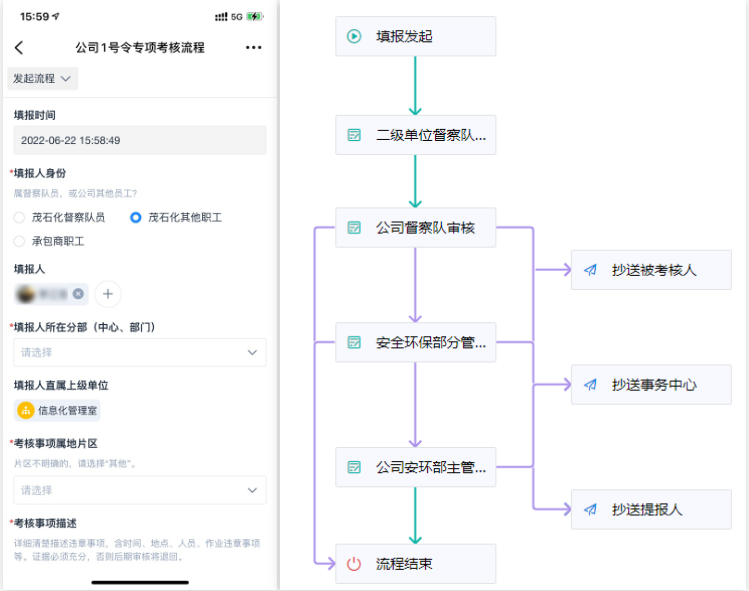This screenshot has height=591, width=749.
Task: Open the three-dot more options menu
Action: click(x=254, y=48)
